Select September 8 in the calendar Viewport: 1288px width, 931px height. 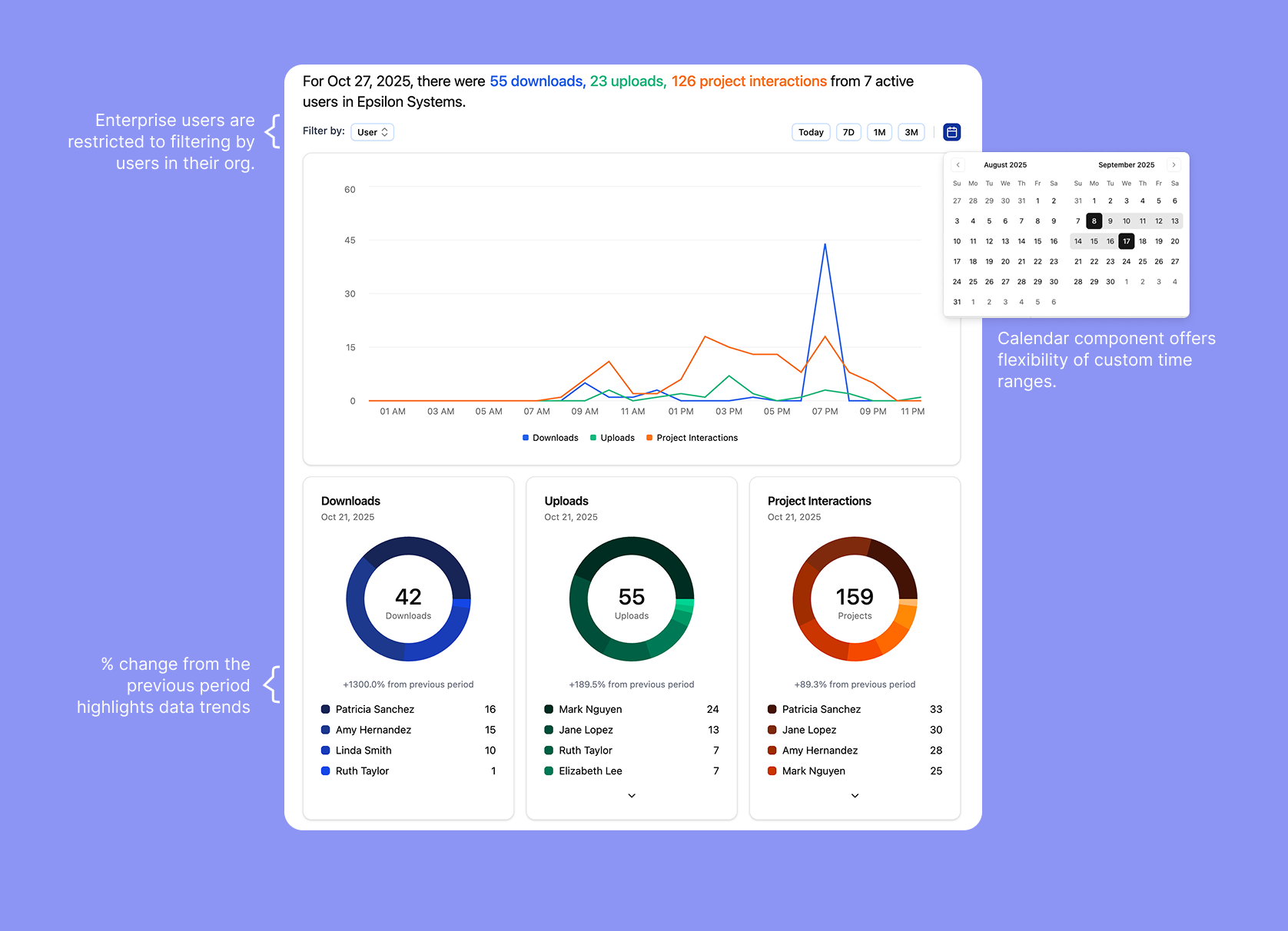1094,221
